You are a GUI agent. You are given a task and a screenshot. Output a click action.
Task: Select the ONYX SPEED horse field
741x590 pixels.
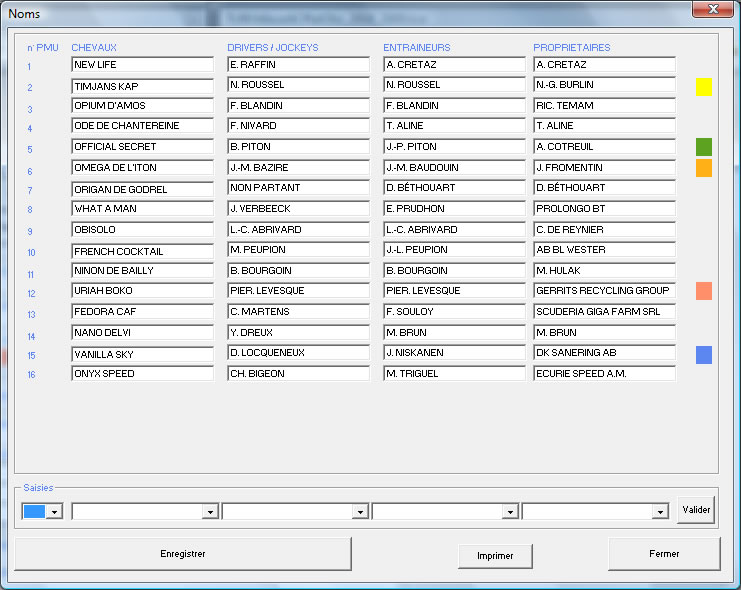(142, 374)
